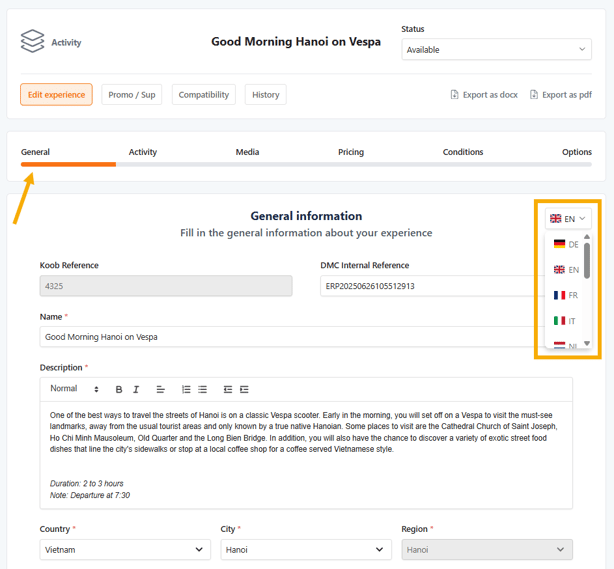Apply bulleted list formatting
Screen dimensions: 614x569
click(x=202, y=389)
